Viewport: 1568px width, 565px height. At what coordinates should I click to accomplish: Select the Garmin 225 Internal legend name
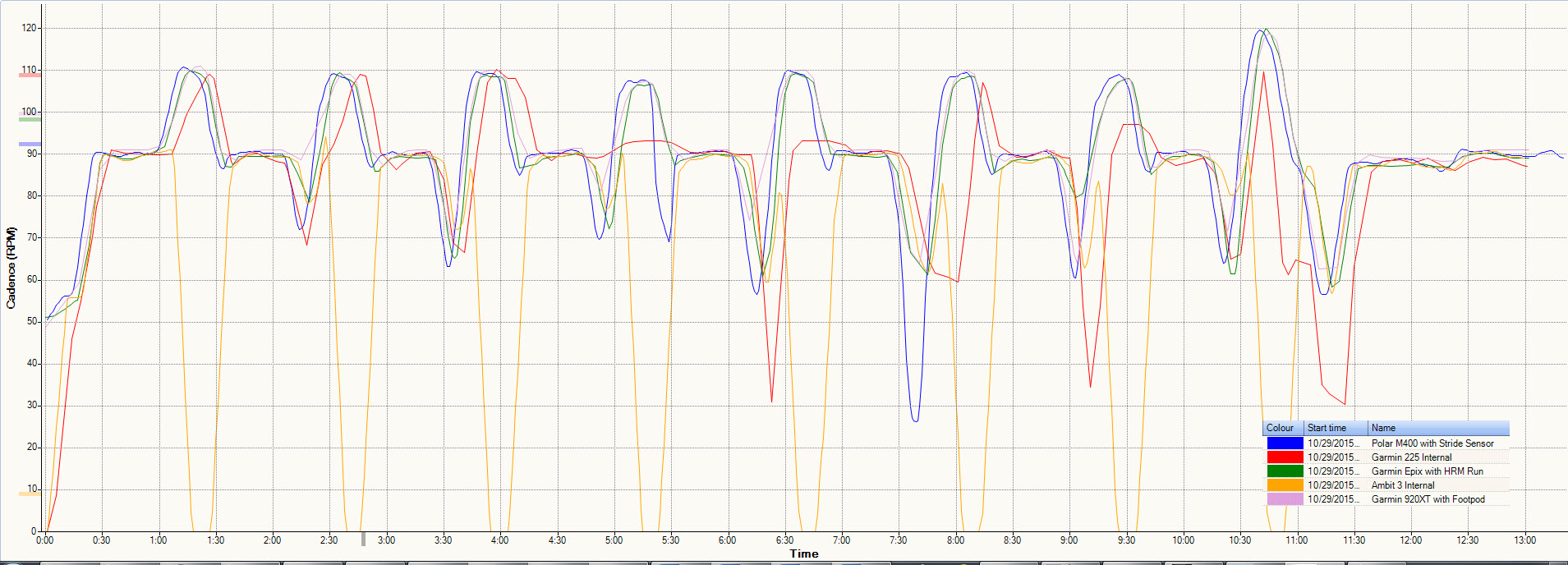pos(1411,457)
